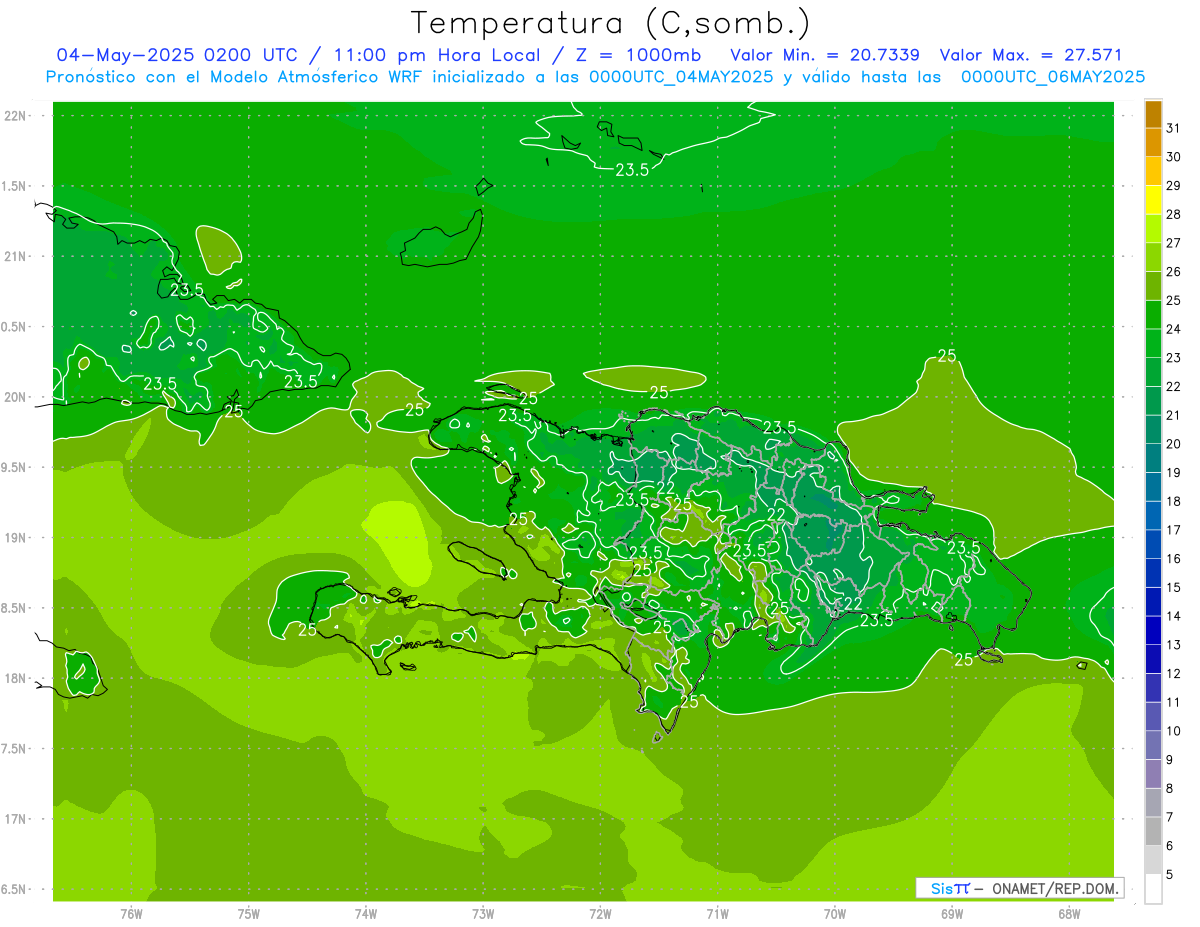Click the '1.5N' latitude label
The width and height of the screenshot is (1200, 927).
click(x=15, y=186)
